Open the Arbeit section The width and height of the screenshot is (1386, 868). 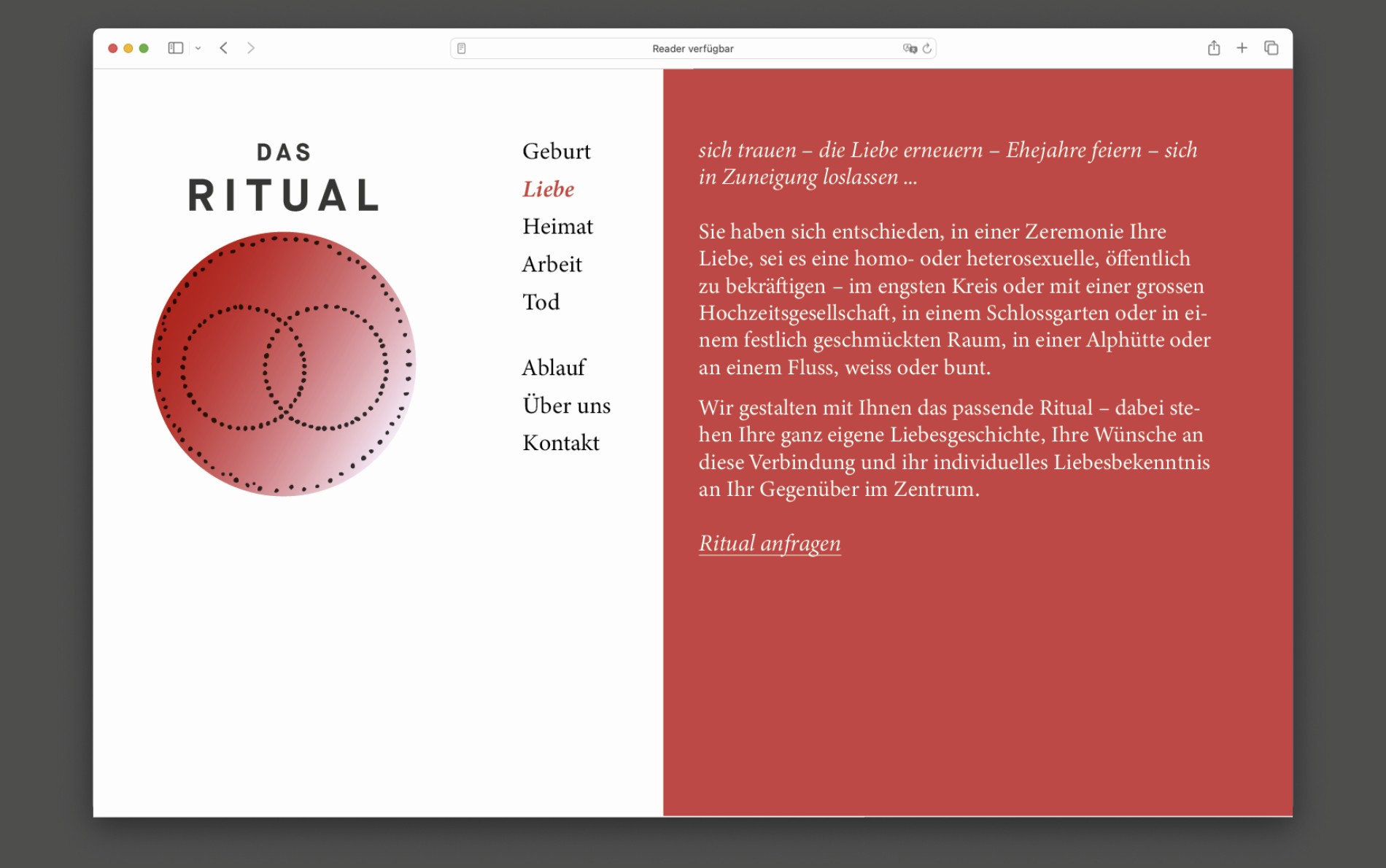[551, 265]
